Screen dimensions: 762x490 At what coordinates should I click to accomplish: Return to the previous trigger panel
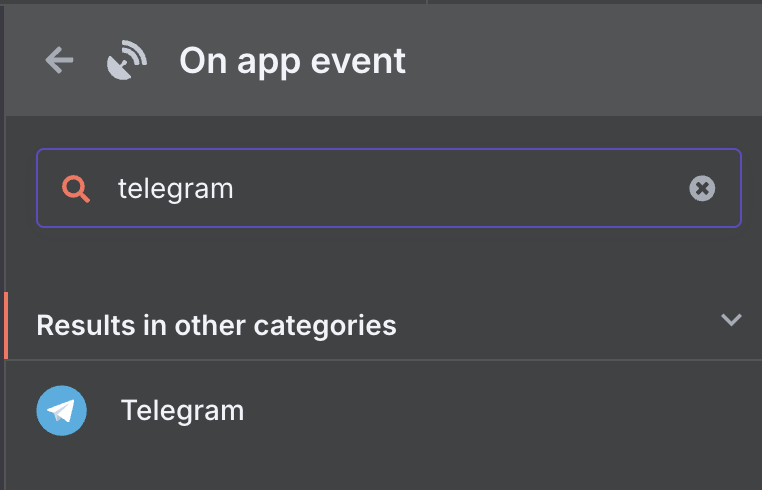point(59,61)
